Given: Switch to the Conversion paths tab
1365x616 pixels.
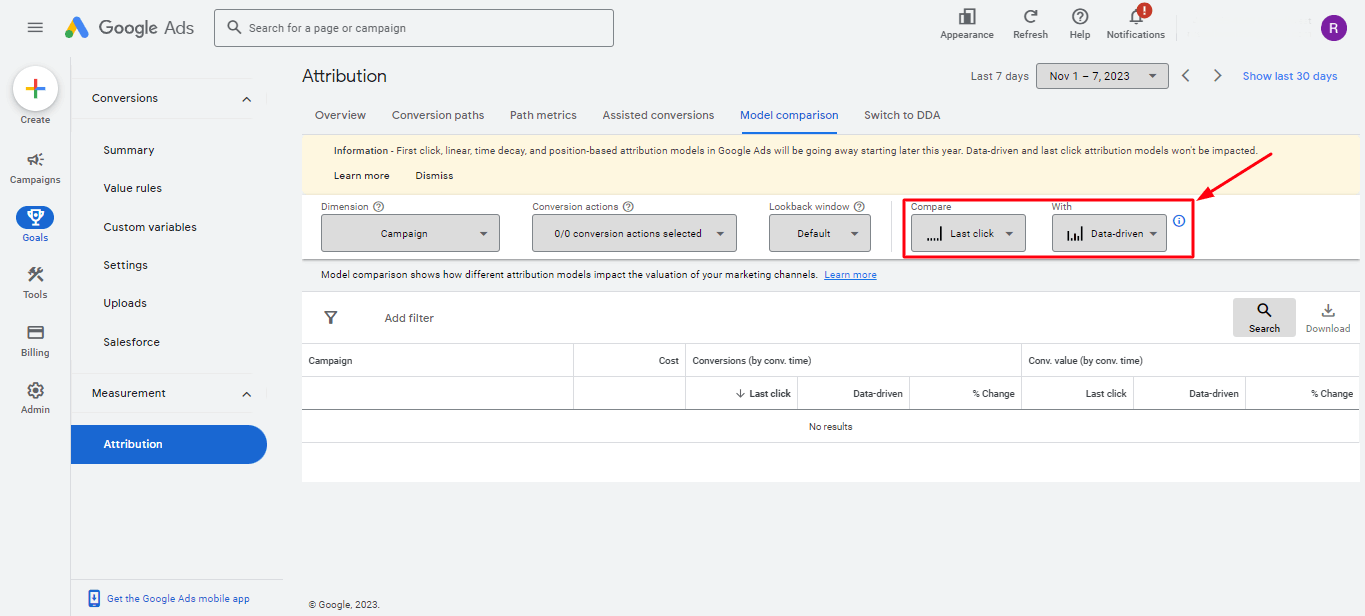Looking at the screenshot, I should 438,115.
